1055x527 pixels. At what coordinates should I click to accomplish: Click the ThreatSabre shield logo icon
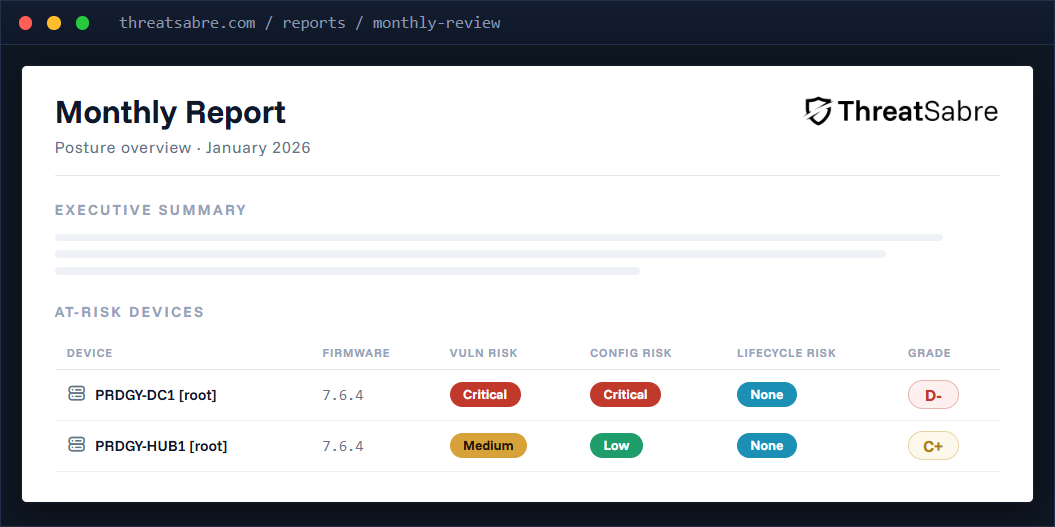(818, 112)
